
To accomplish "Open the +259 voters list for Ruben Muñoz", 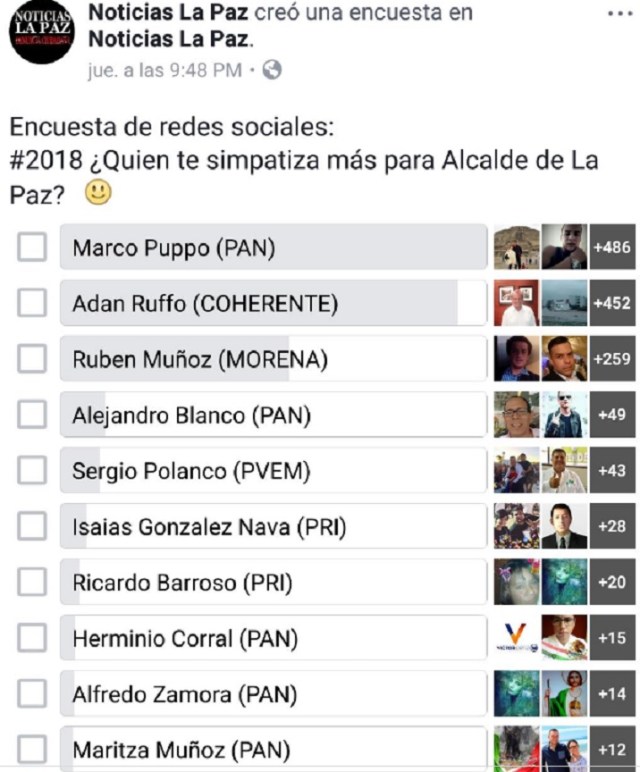I will tap(611, 359).
